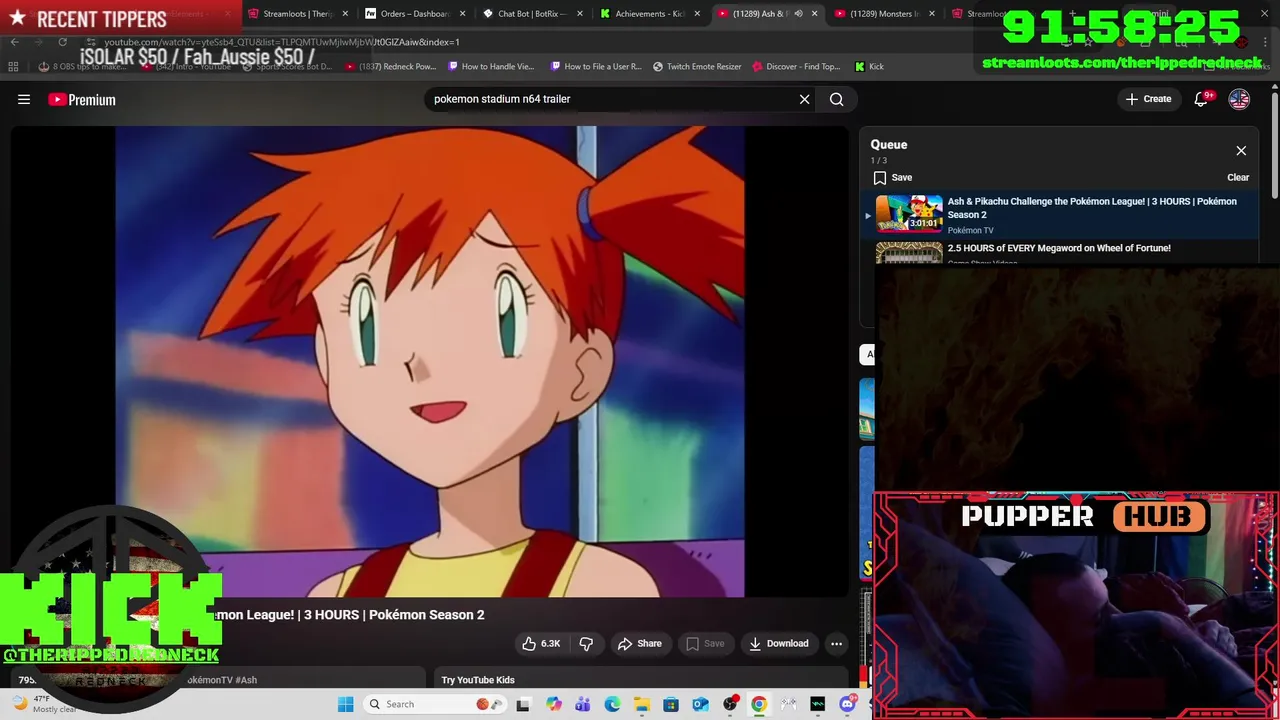Viewport: 1280px width, 720px height.
Task: Open the Create menu
Action: tap(1148, 99)
